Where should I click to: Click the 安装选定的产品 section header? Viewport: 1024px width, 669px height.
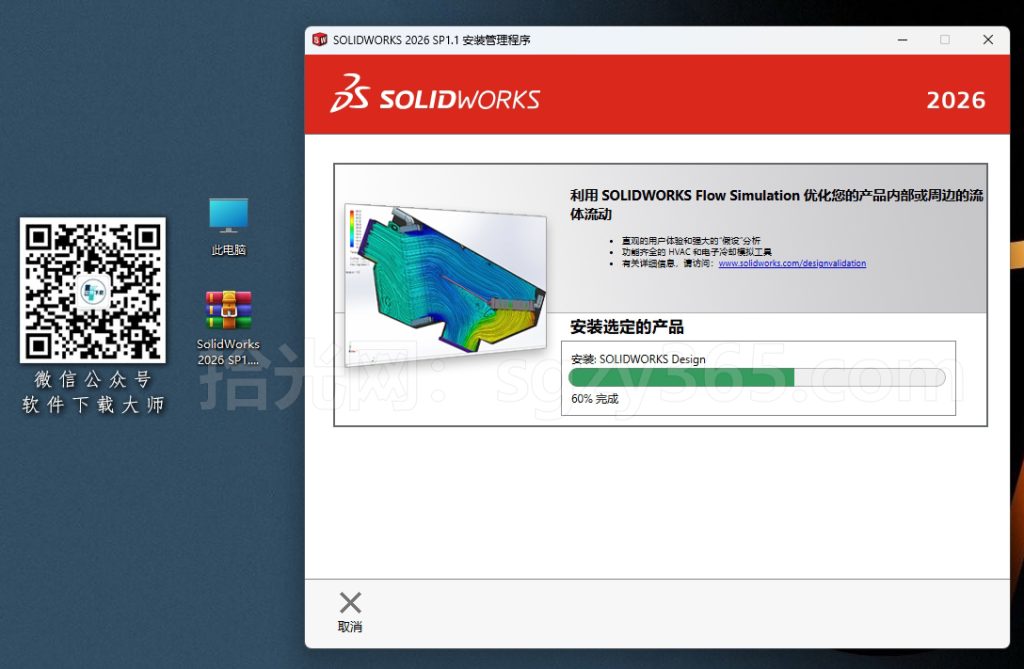pos(627,326)
